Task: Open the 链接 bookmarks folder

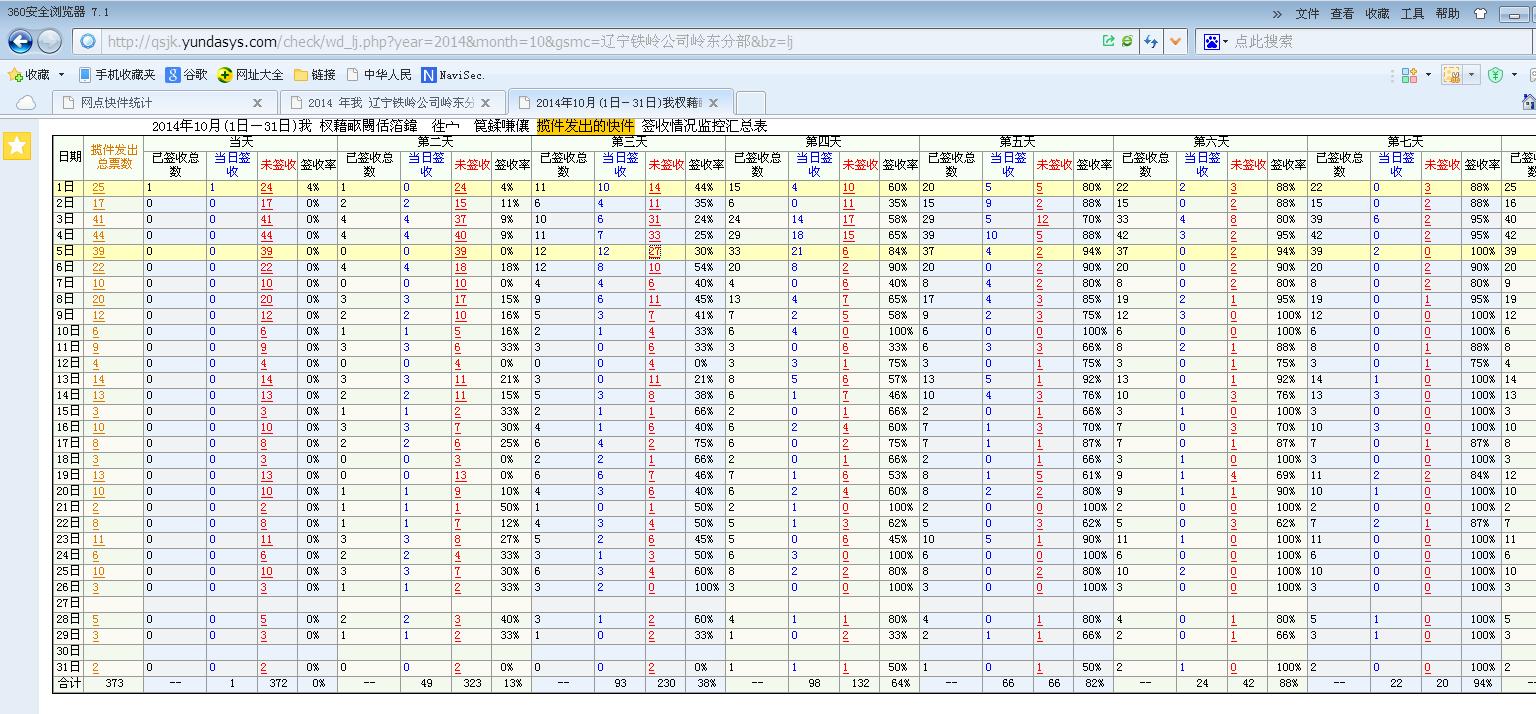Action: click(x=315, y=75)
